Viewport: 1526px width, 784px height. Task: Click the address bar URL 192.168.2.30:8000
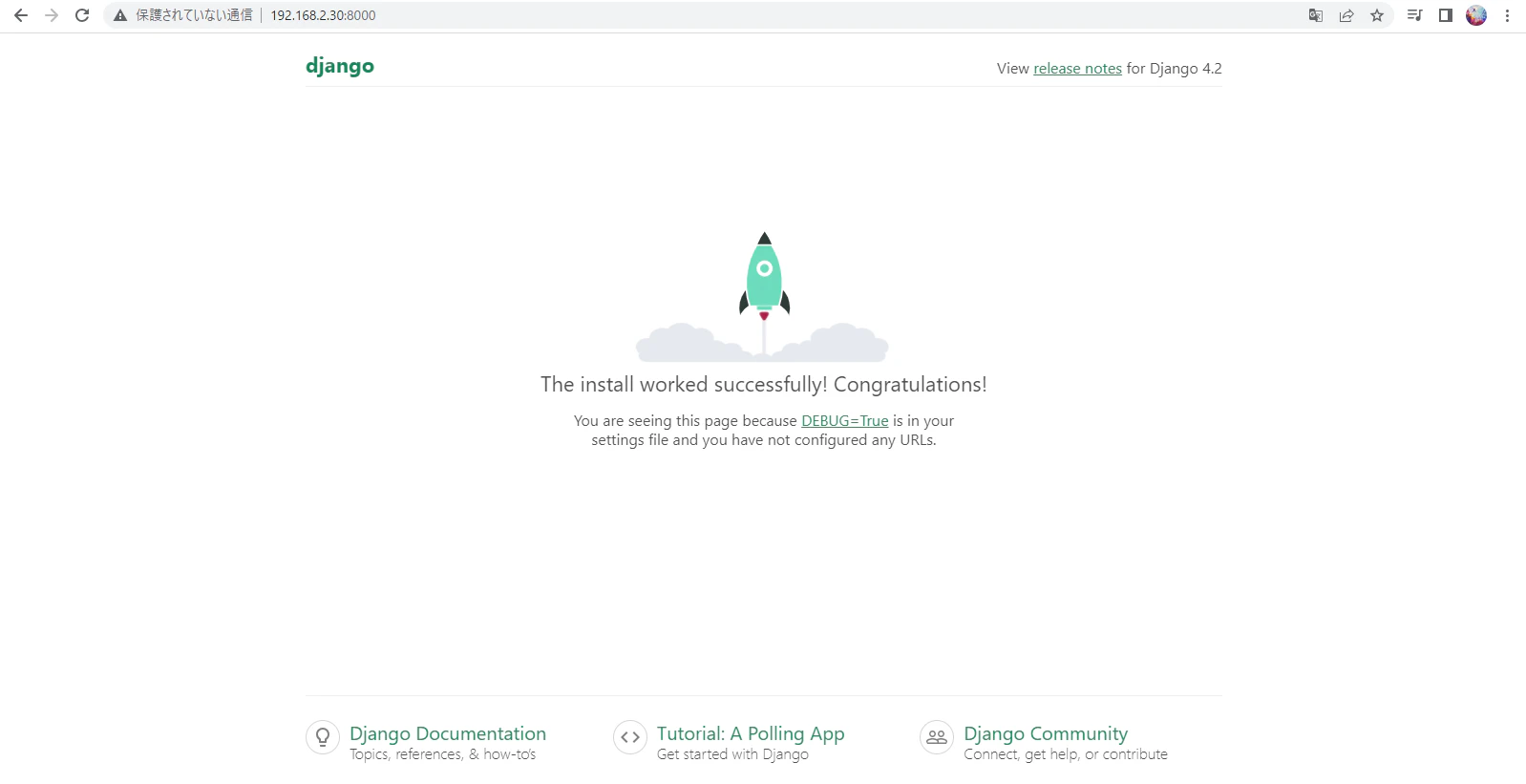point(323,15)
